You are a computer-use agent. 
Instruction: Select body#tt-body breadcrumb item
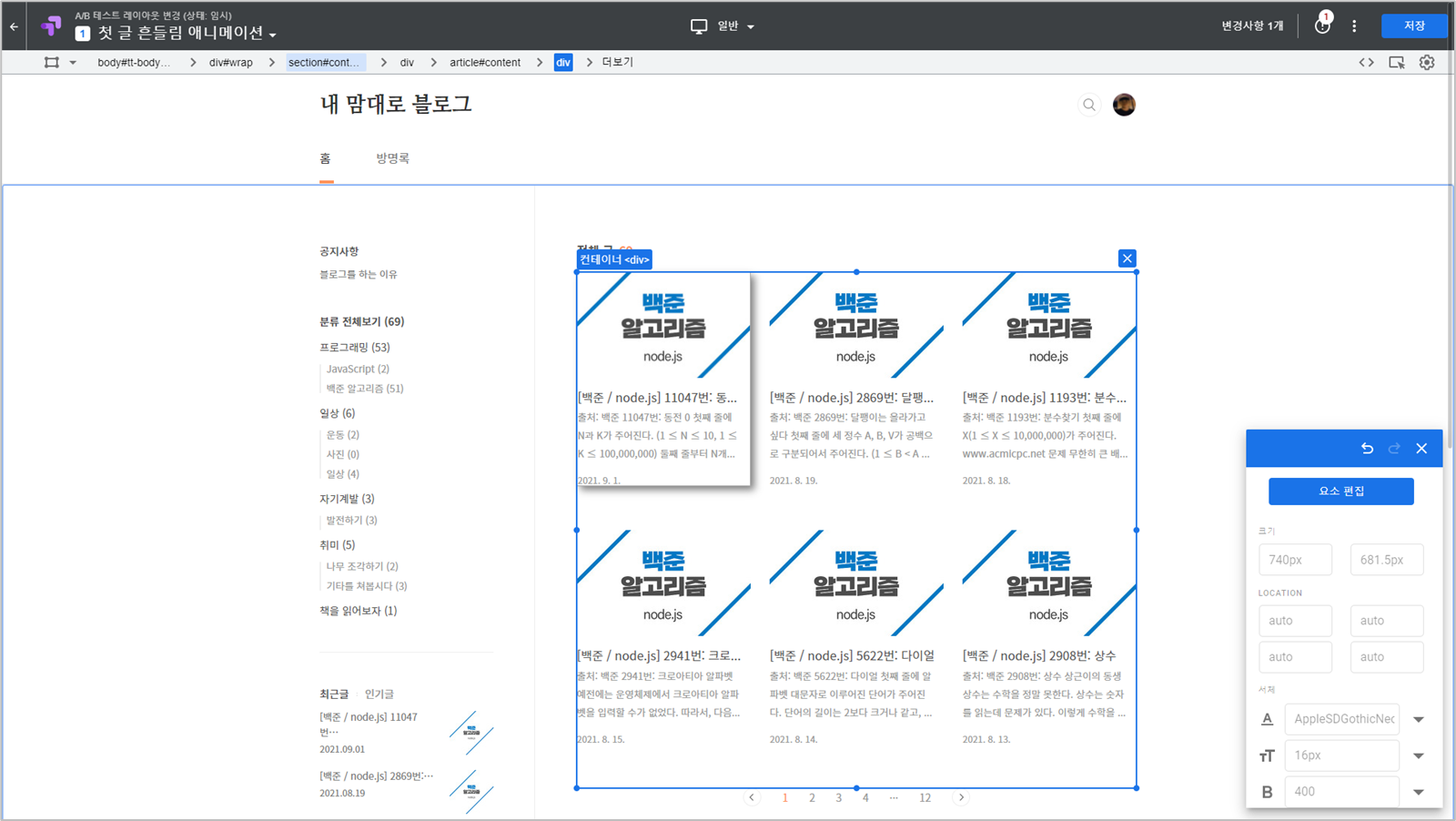[134, 62]
